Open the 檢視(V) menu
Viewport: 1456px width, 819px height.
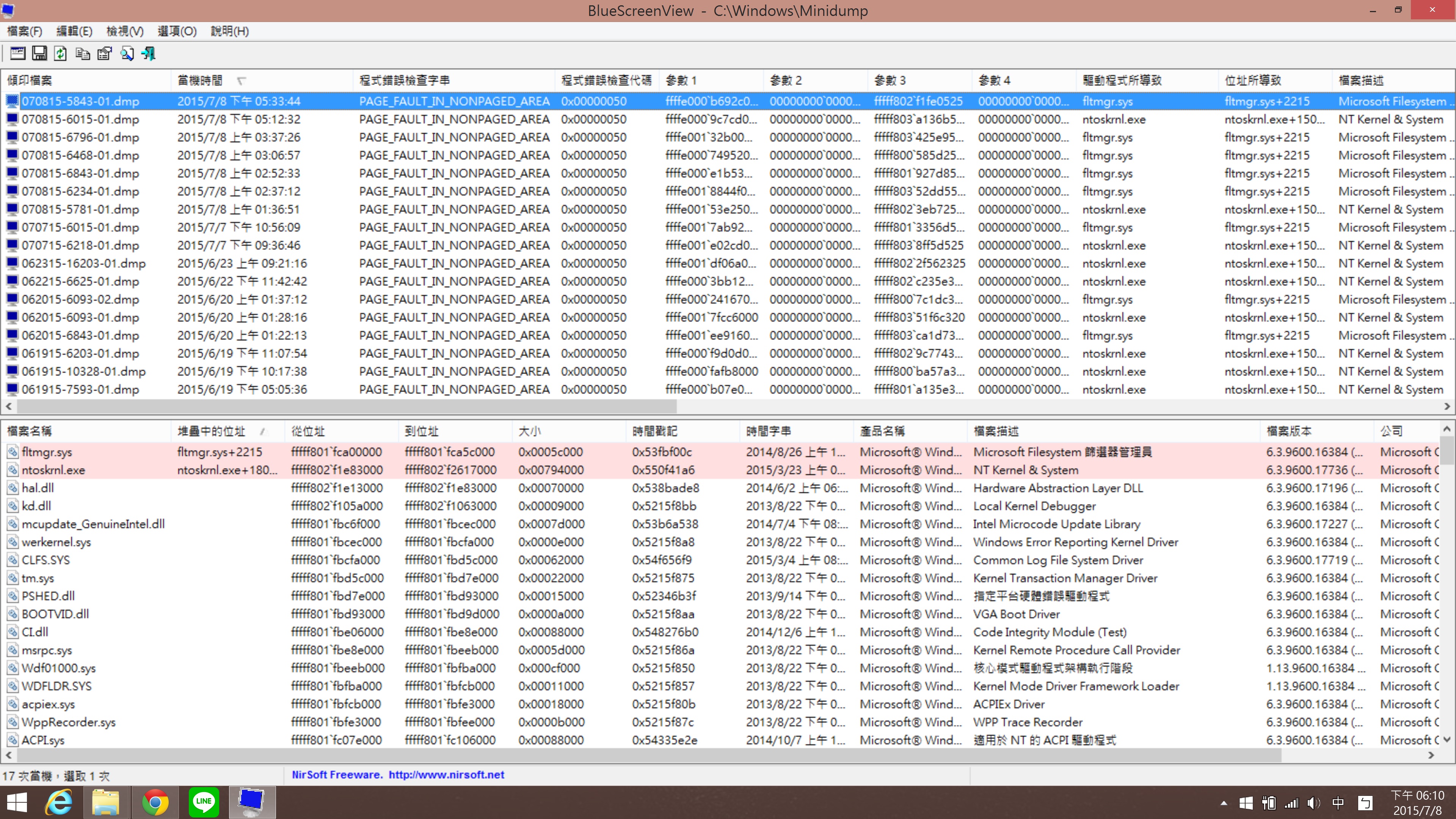(125, 31)
